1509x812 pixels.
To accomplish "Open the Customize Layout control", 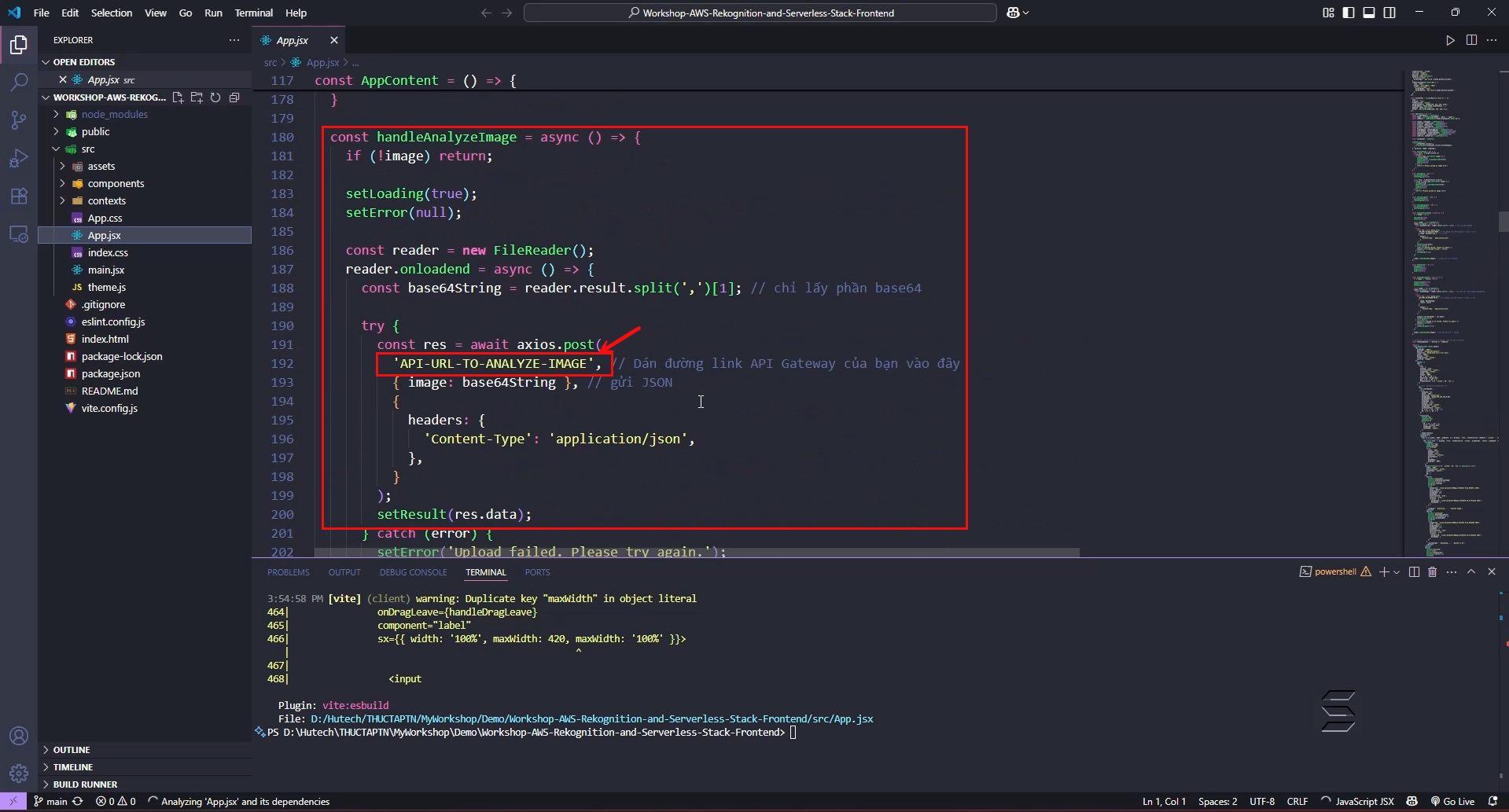I will click(1328, 13).
